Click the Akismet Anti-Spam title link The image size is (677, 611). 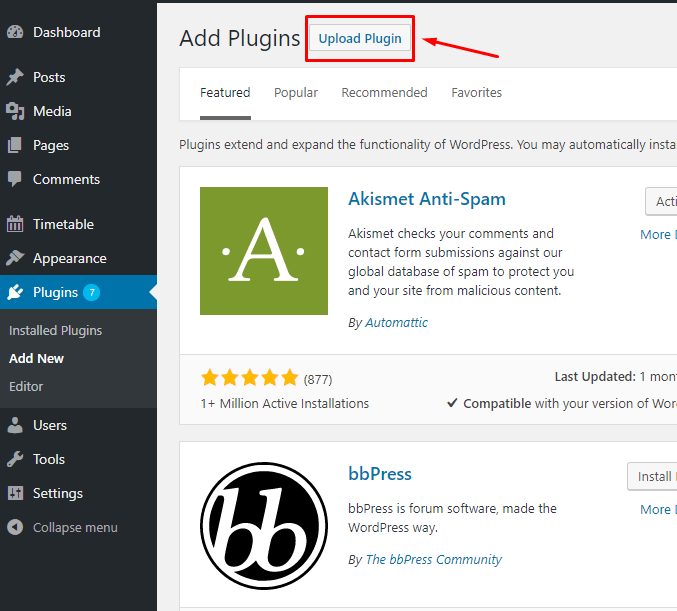coord(427,199)
